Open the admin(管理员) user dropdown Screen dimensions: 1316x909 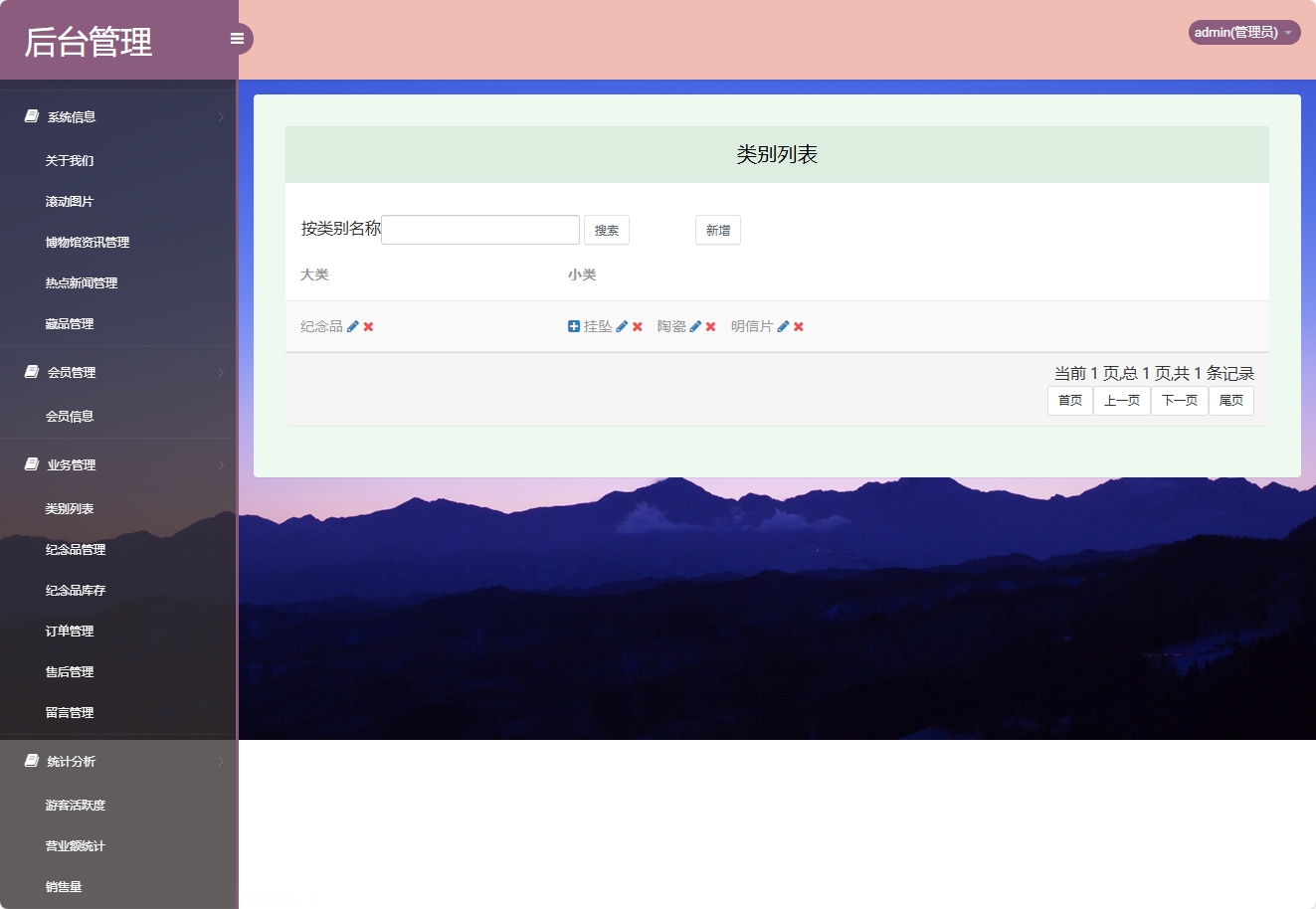(1244, 33)
